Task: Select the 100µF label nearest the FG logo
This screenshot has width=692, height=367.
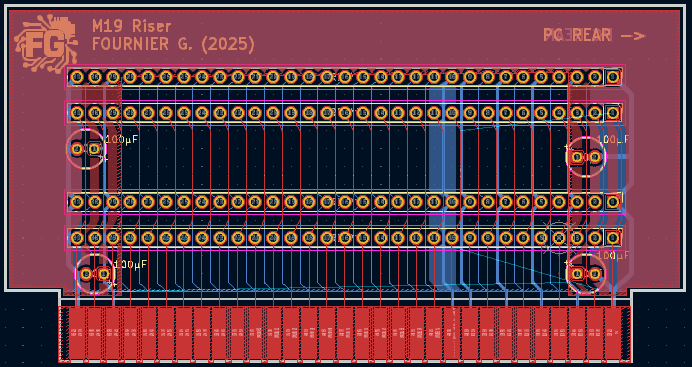Action: 122,140
